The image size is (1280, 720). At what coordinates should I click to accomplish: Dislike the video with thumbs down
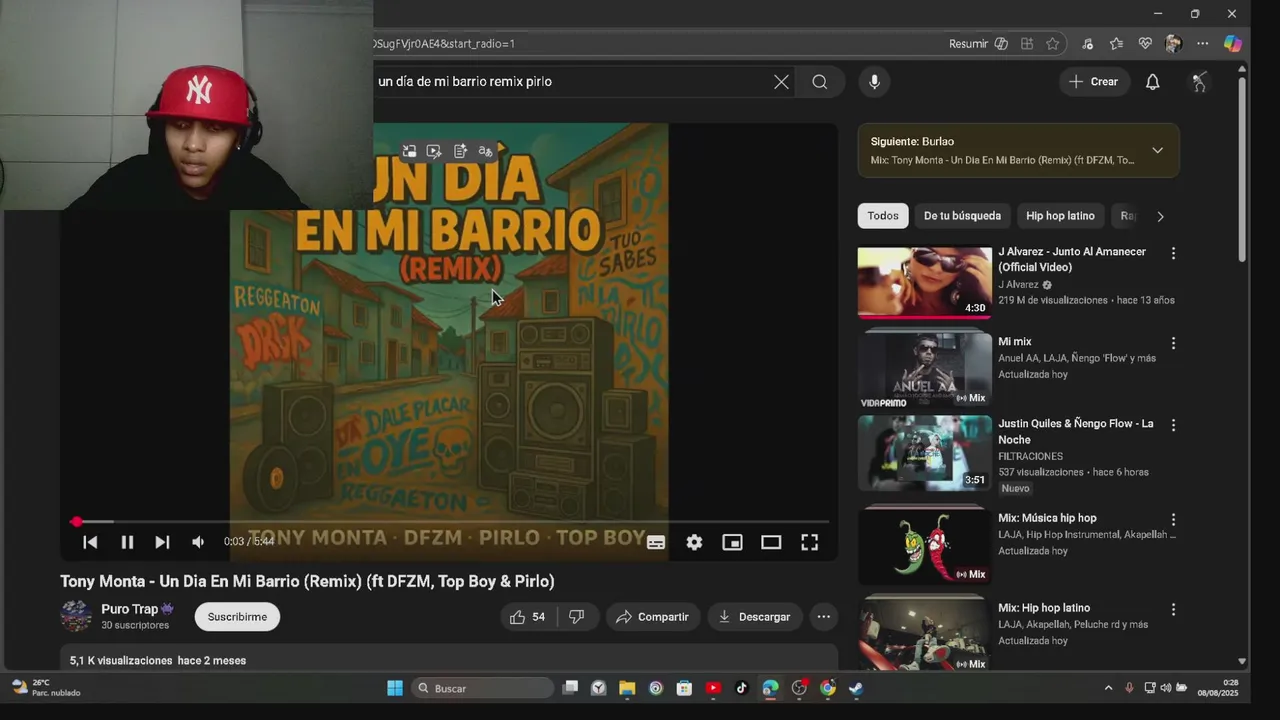point(576,617)
